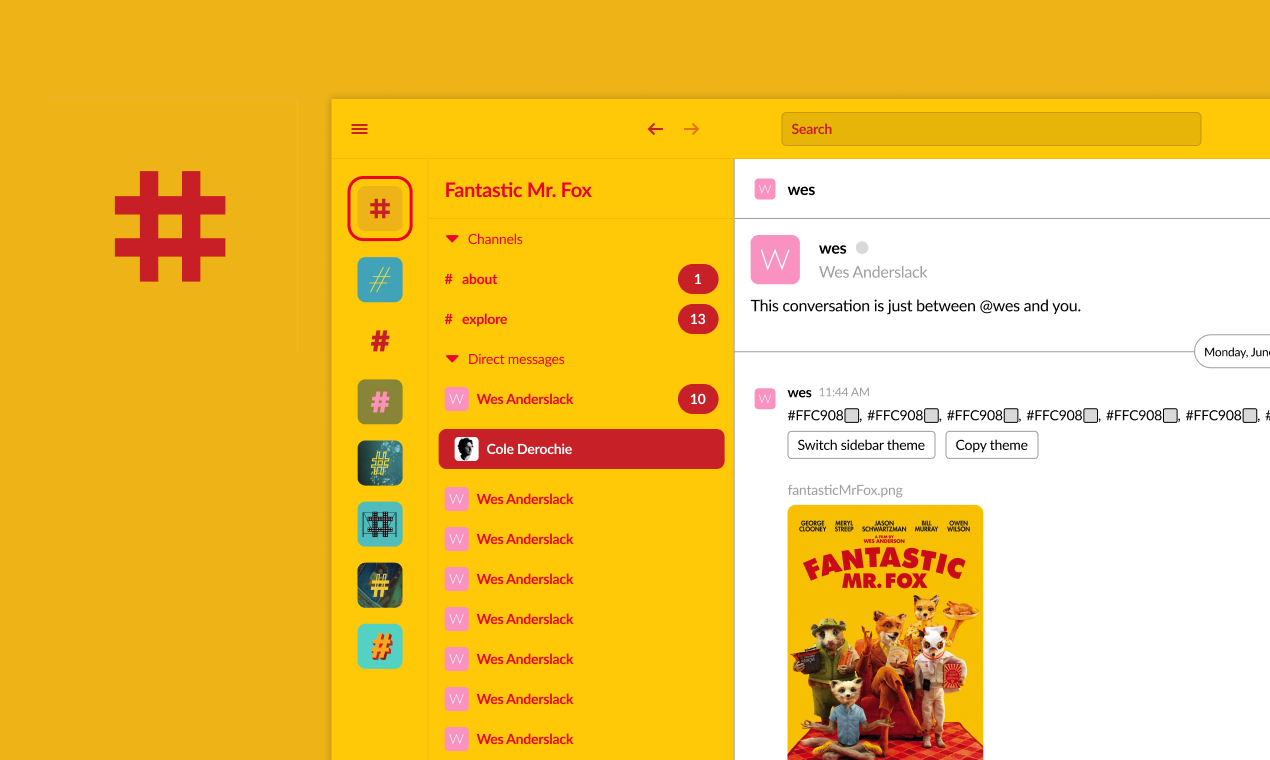Click the unread badge showing 1

(698, 279)
